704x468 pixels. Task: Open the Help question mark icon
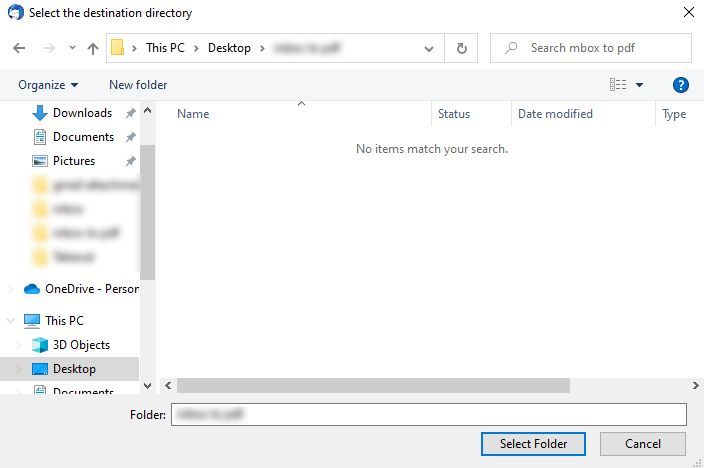coord(681,85)
